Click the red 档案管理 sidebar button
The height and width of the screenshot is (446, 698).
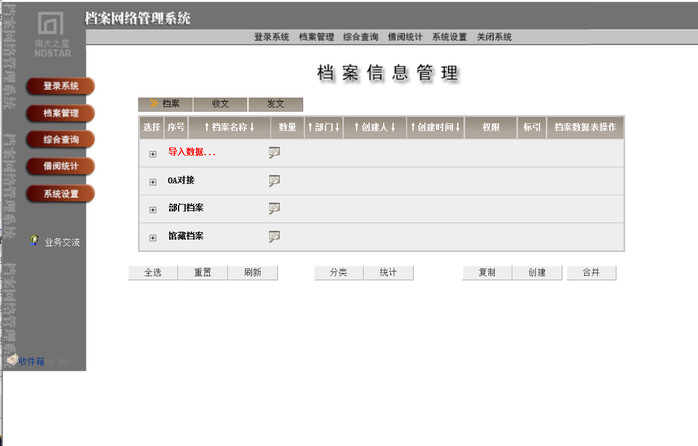pos(61,113)
